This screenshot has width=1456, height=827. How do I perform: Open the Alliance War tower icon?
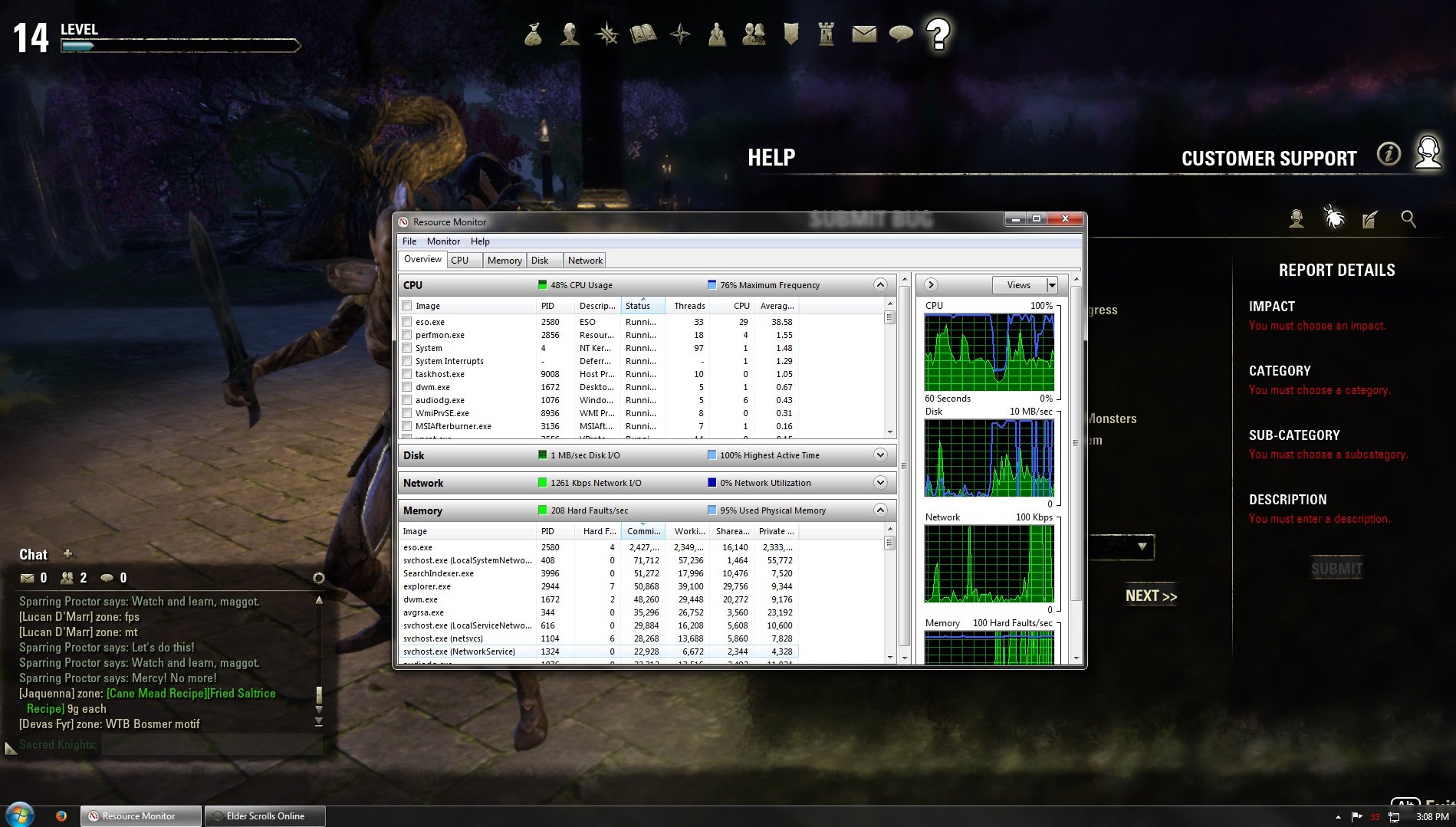click(x=827, y=34)
